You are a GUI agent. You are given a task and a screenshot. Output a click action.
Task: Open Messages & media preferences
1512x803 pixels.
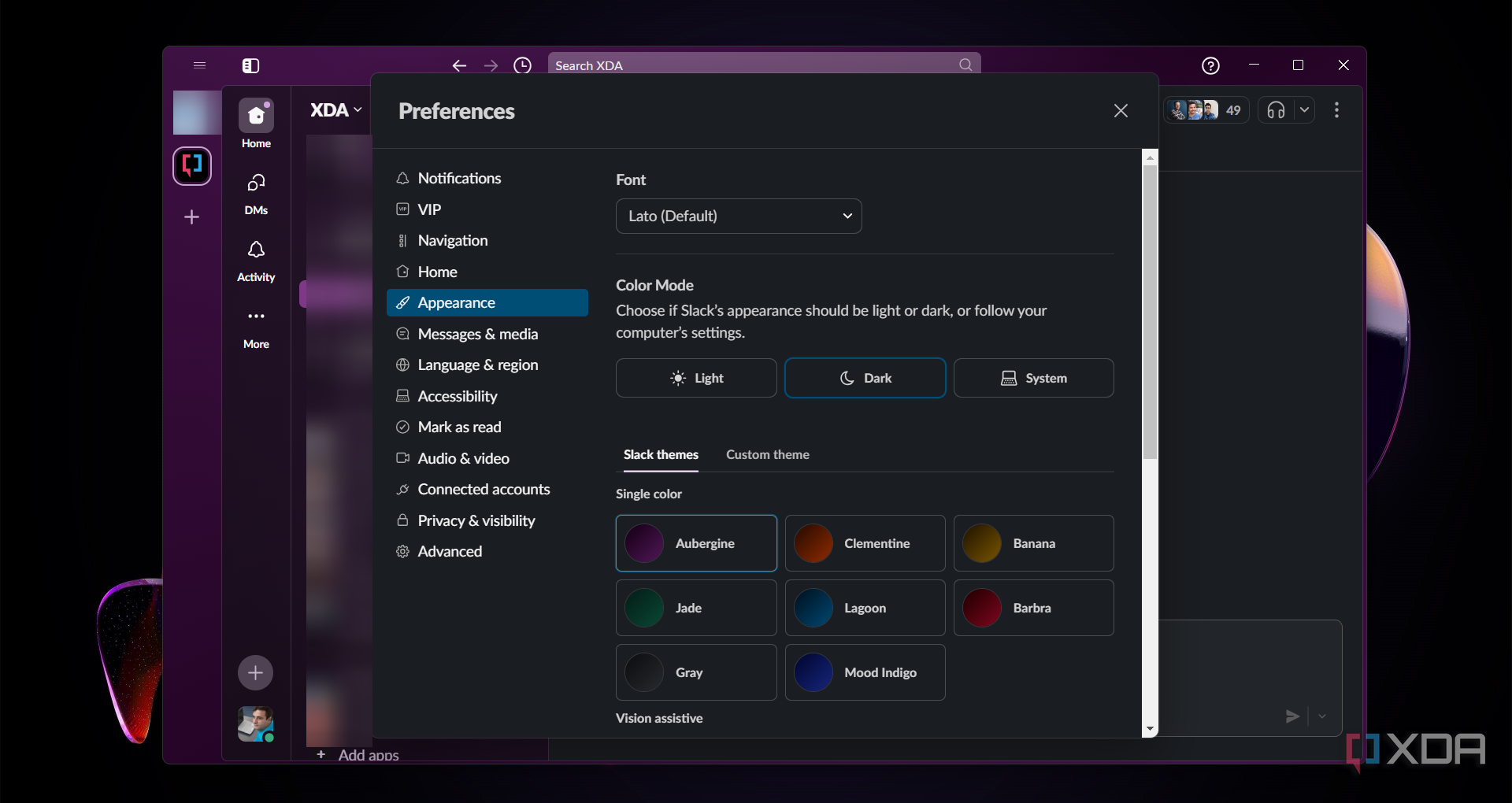pyautogui.click(x=487, y=334)
